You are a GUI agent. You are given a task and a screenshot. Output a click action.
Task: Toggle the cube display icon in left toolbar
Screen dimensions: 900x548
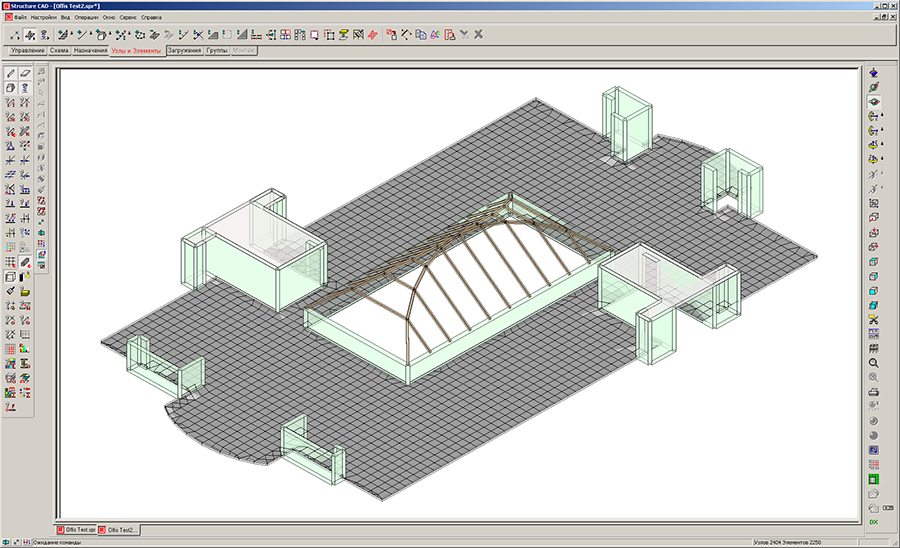pos(10,276)
